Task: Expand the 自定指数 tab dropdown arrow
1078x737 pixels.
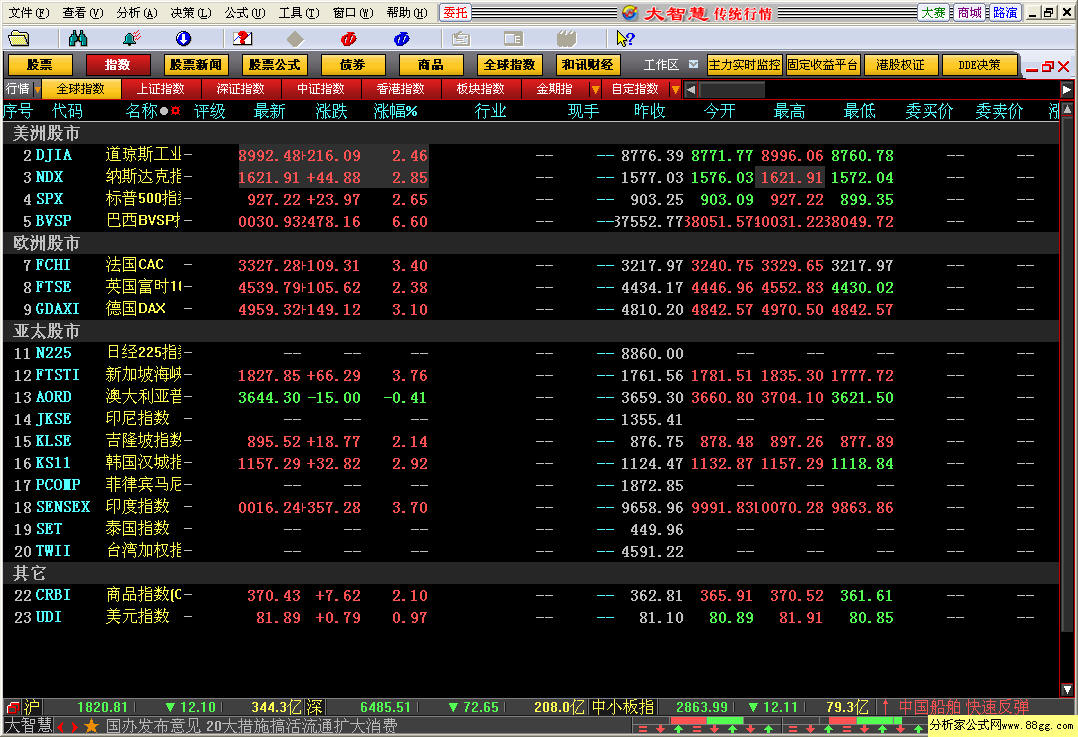Action: pyautogui.click(x=676, y=89)
